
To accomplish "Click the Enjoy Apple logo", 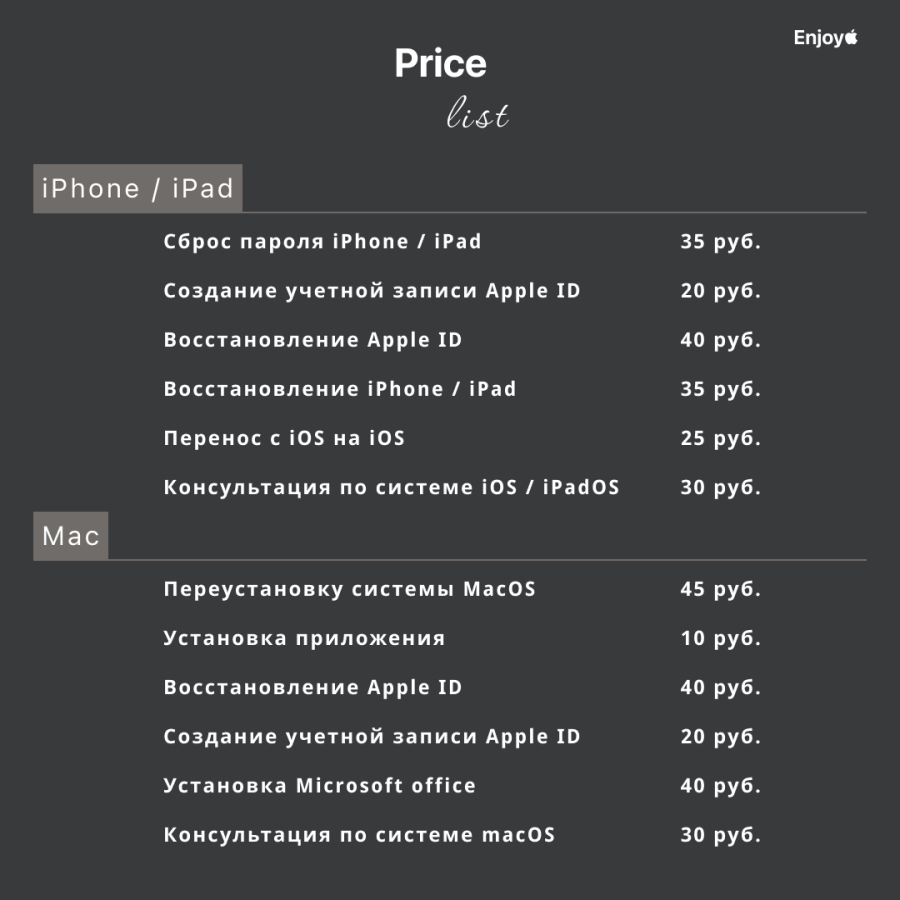I will (825, 38).
